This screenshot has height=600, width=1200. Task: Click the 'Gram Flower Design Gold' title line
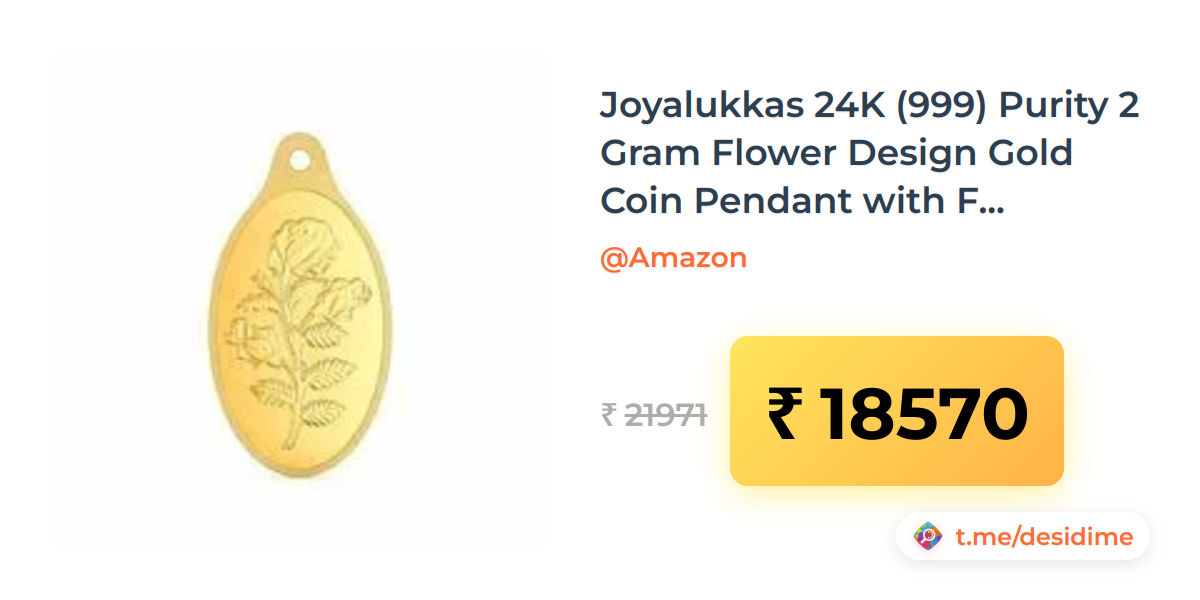point(836,153)
